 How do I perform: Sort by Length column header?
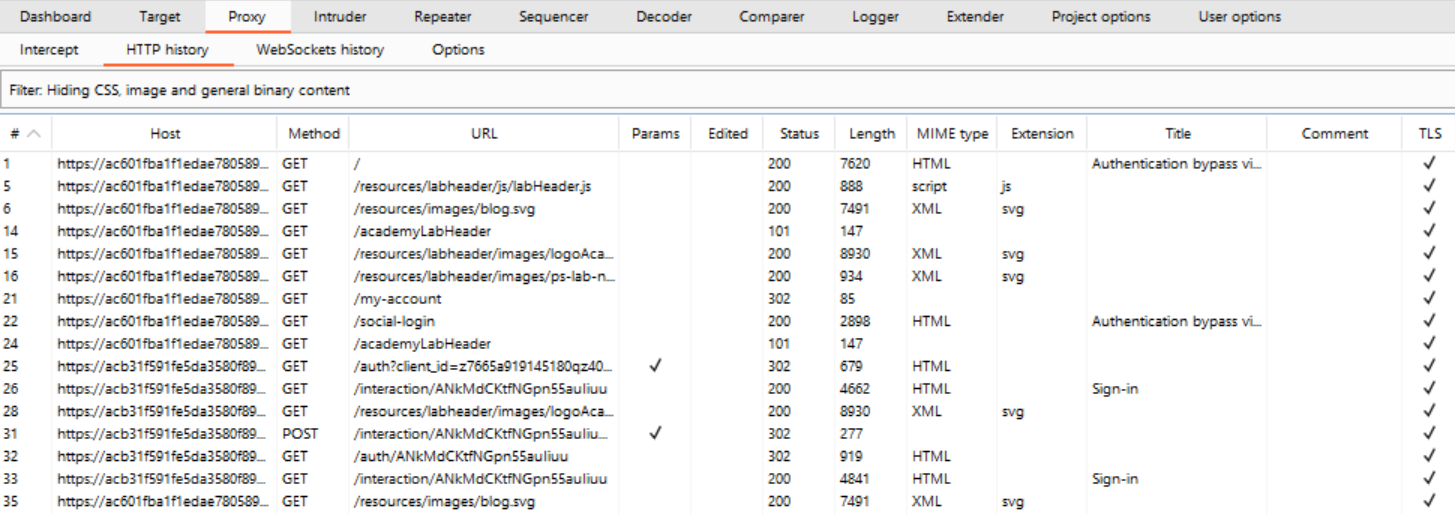coord(872,133)
